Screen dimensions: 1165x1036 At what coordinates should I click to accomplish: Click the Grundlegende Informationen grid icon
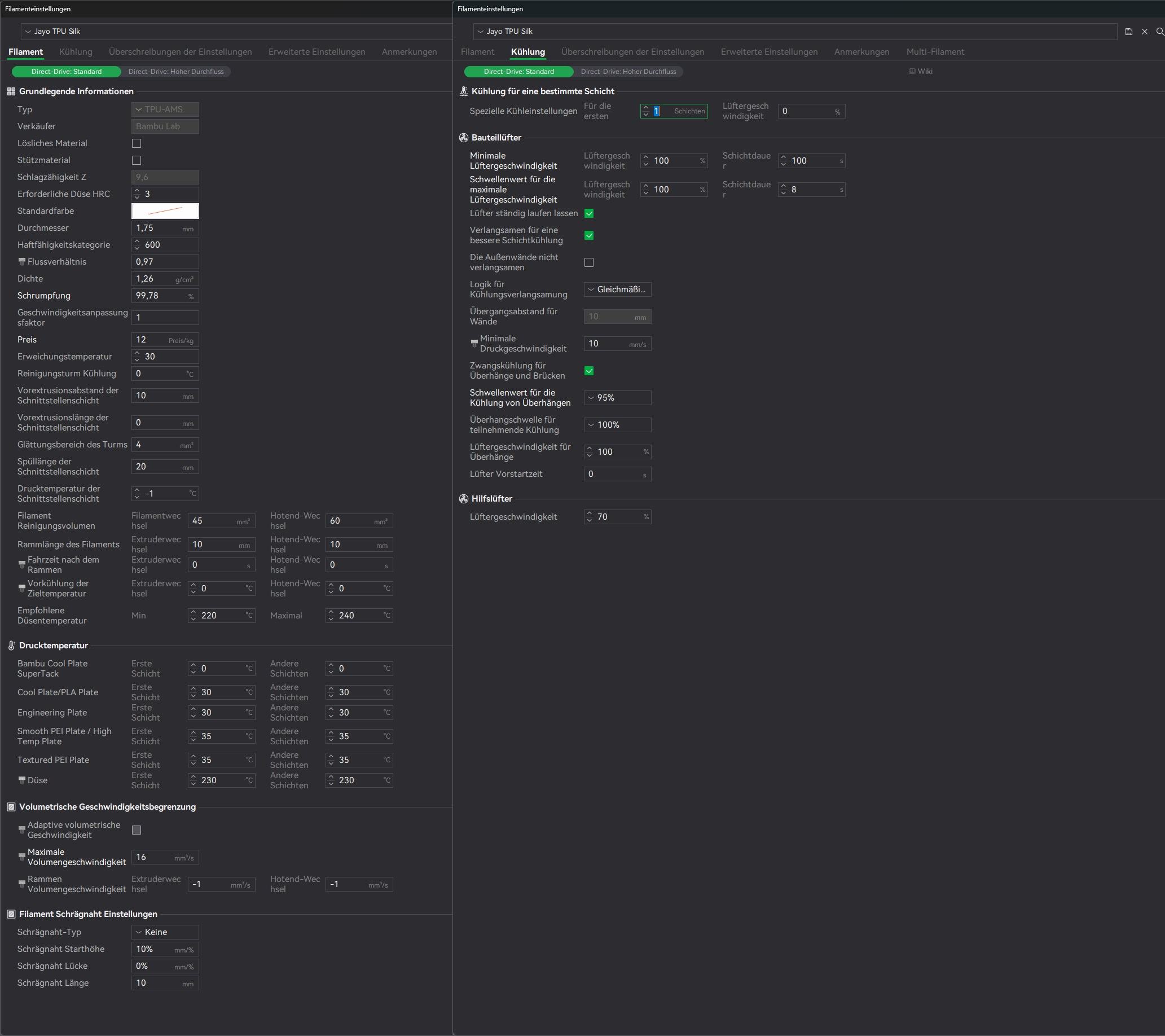point(11,91)
